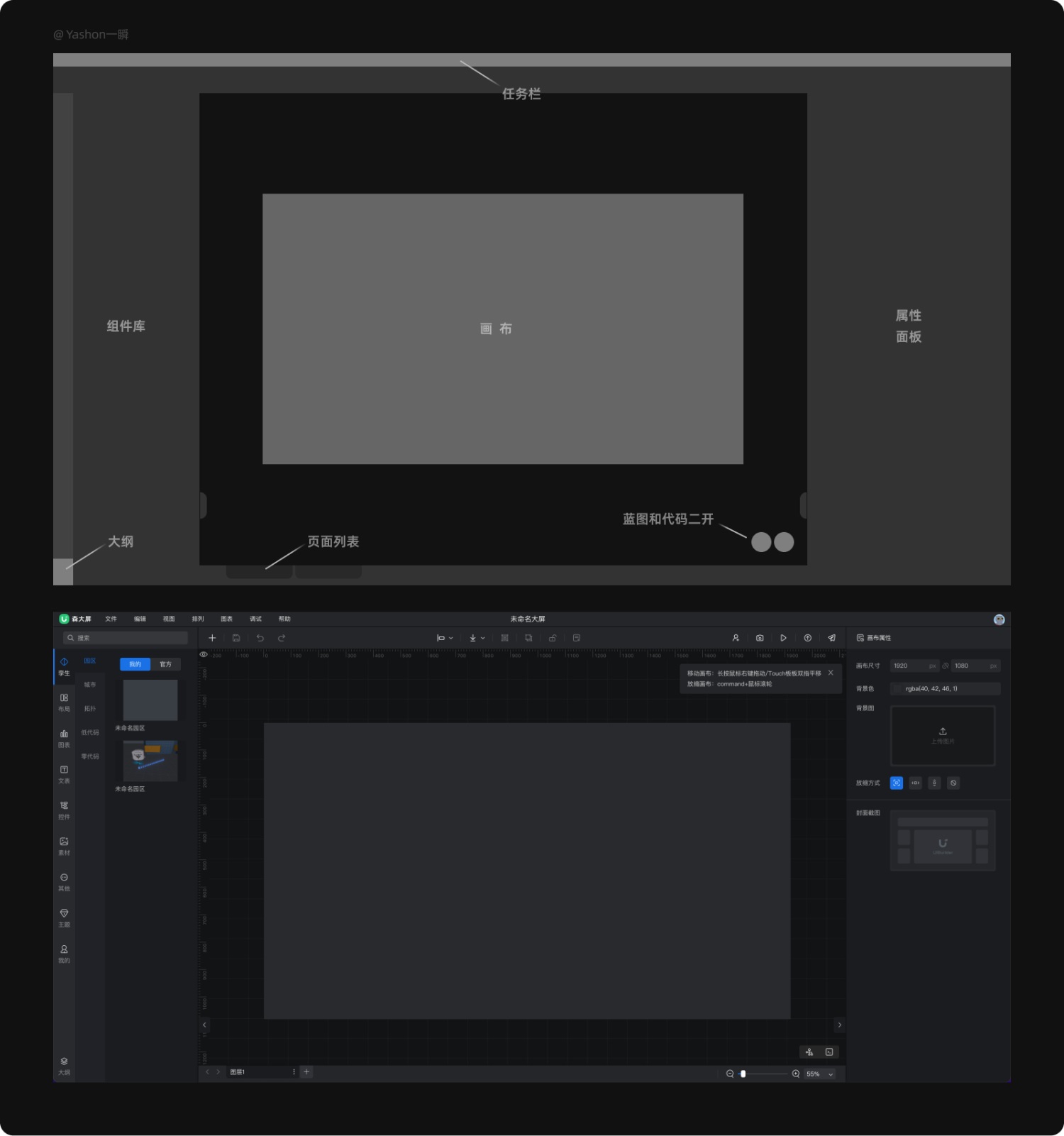The image size is (1064, 1136).
Task: Collapse the left panel with canvas-edge chevron
Action: 204,1025
